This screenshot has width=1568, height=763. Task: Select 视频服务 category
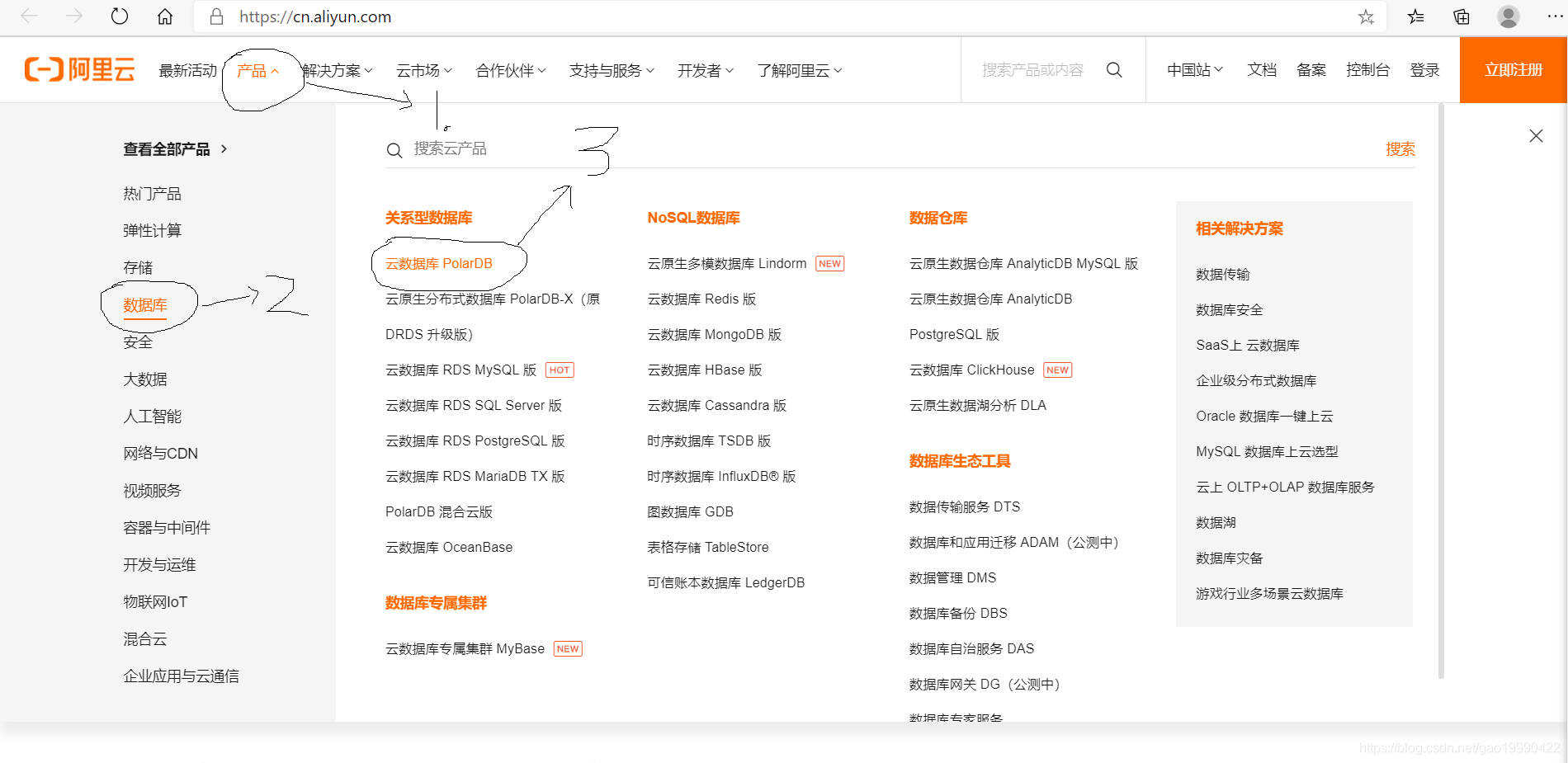click(152, 491)
